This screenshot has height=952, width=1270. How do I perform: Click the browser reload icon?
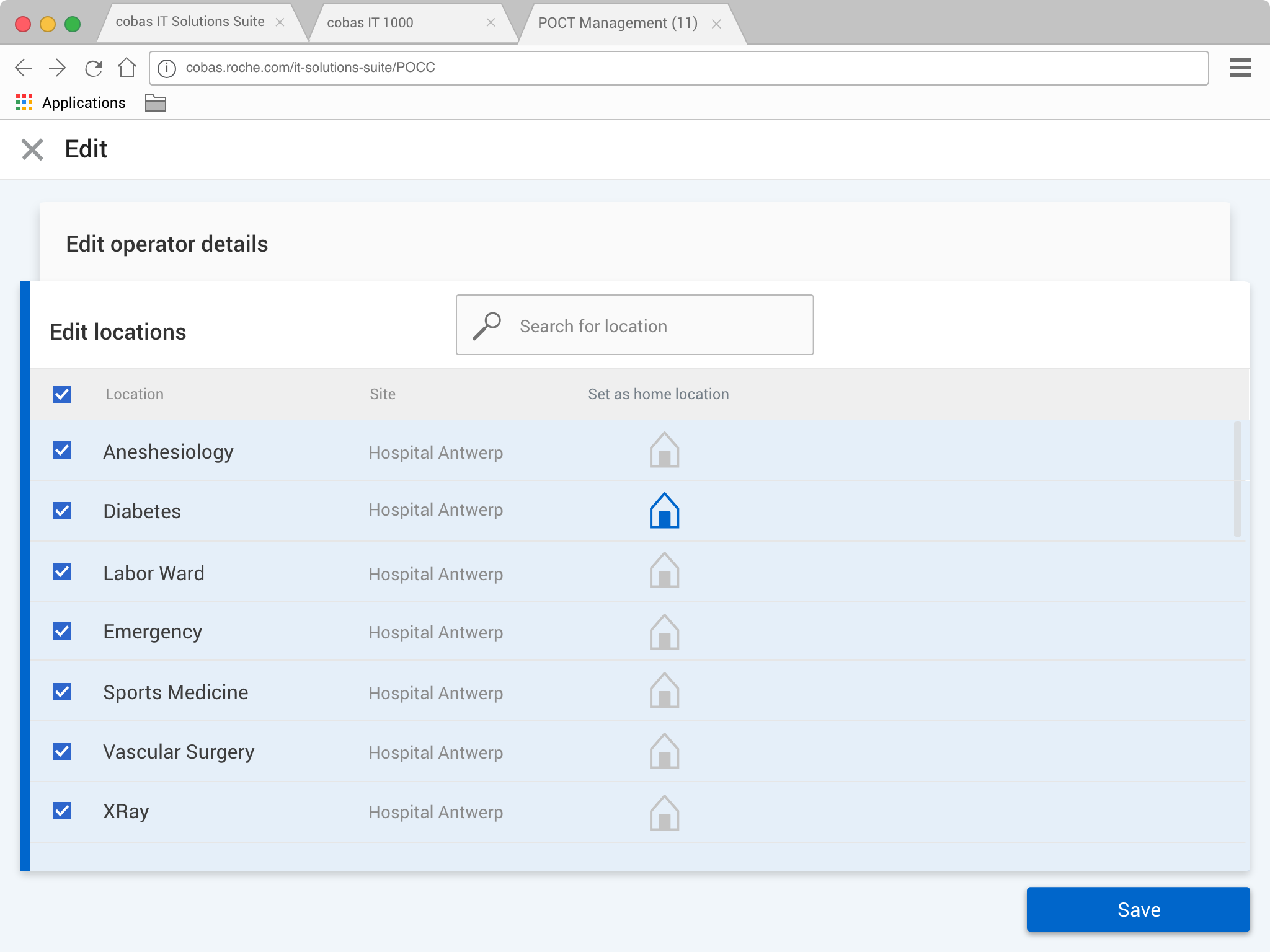click(93, 68)
